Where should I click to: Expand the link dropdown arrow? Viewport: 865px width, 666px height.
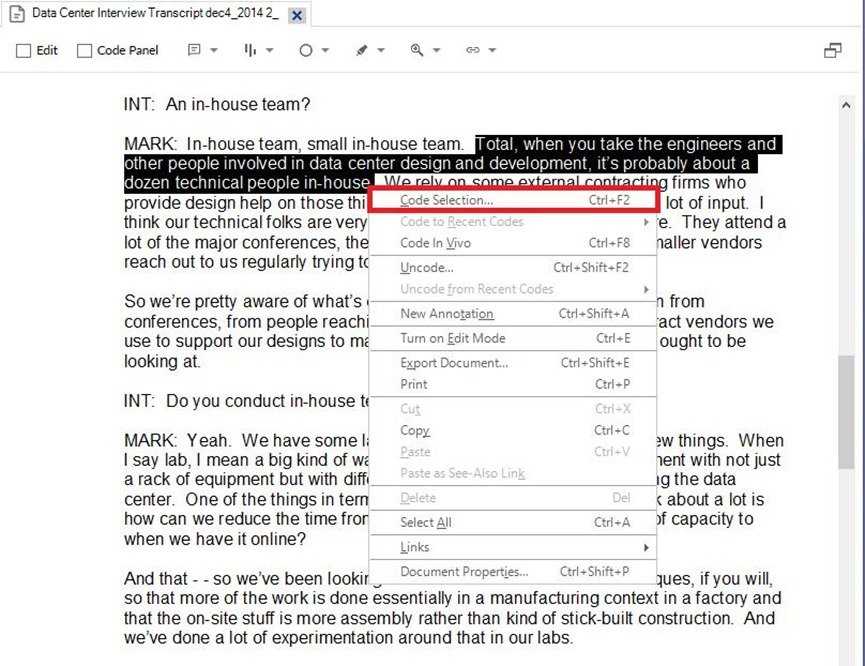coord(493,50)
